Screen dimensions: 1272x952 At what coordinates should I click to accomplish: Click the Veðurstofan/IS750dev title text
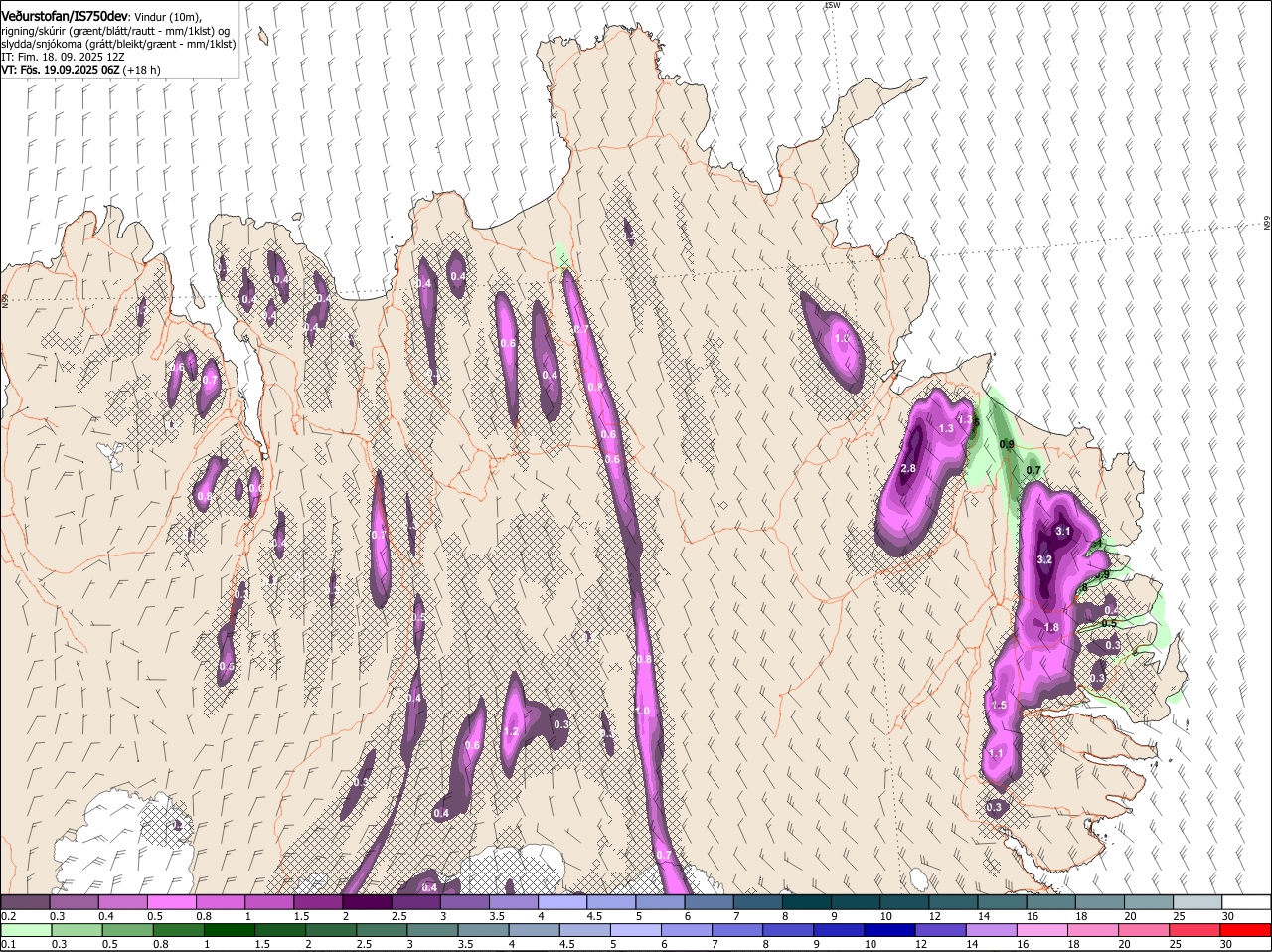(x=65, y=17)
